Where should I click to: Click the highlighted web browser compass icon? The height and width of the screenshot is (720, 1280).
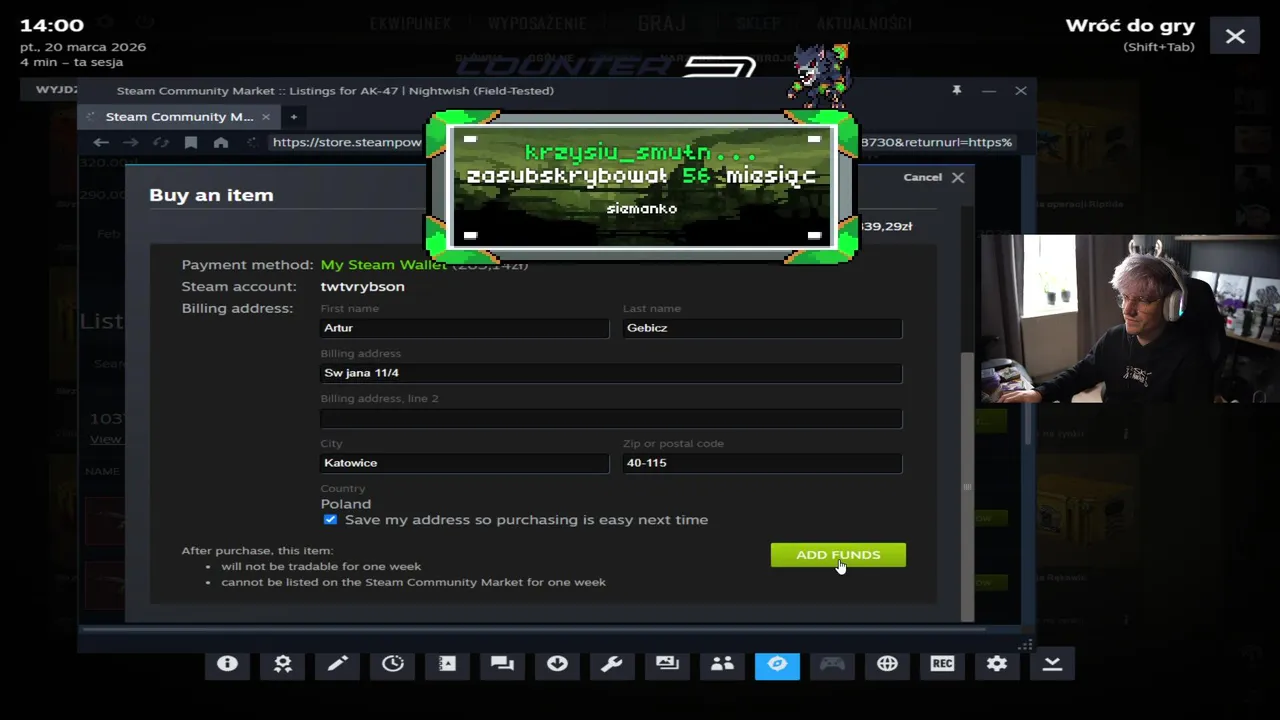pyautogui.click(x=778, y=664)
